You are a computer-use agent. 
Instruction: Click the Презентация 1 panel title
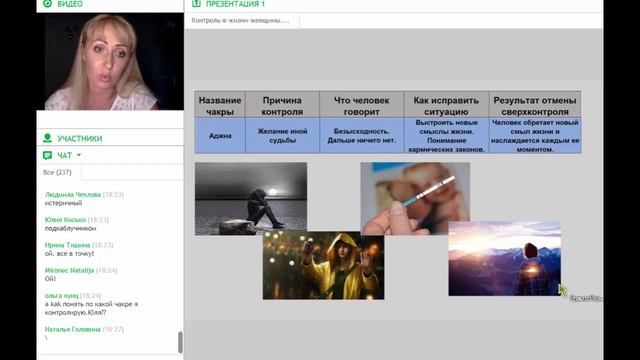(x=235, y=4)
